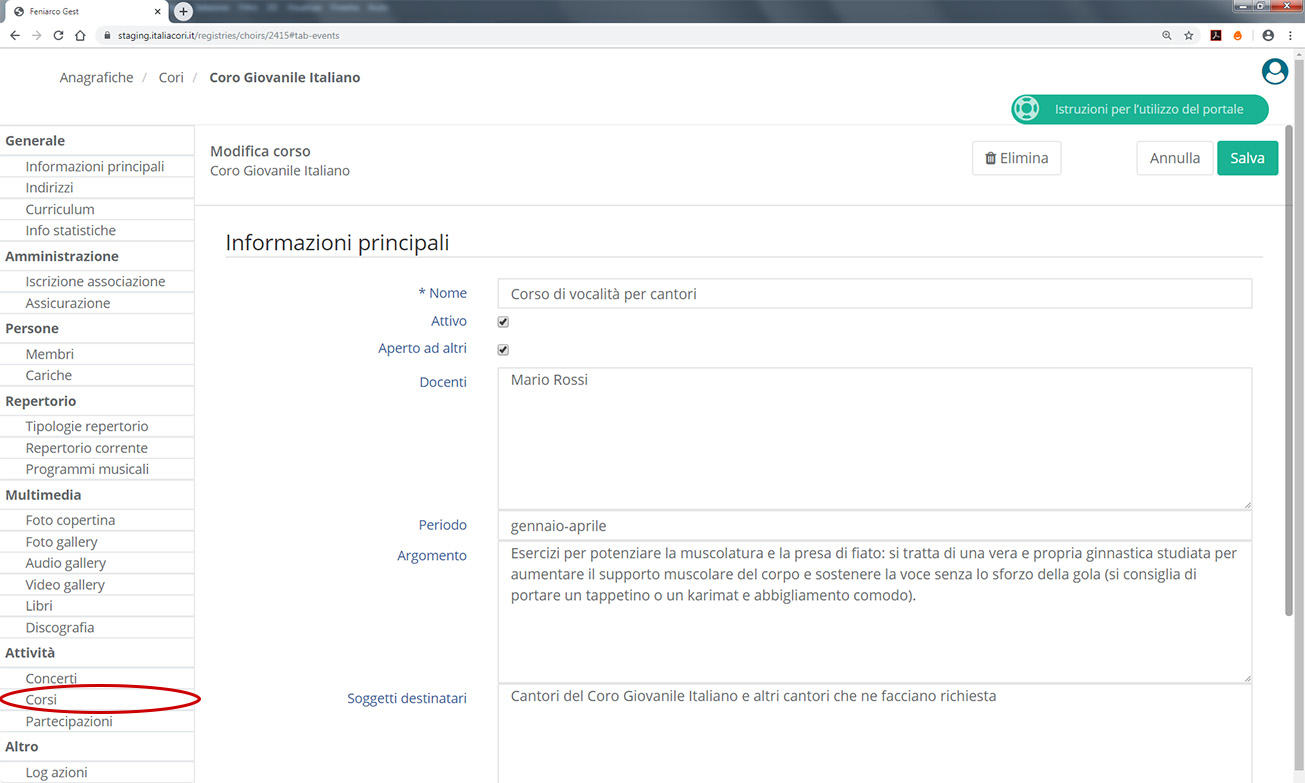Click into the Periodo input field

click(x=874, y=526)
